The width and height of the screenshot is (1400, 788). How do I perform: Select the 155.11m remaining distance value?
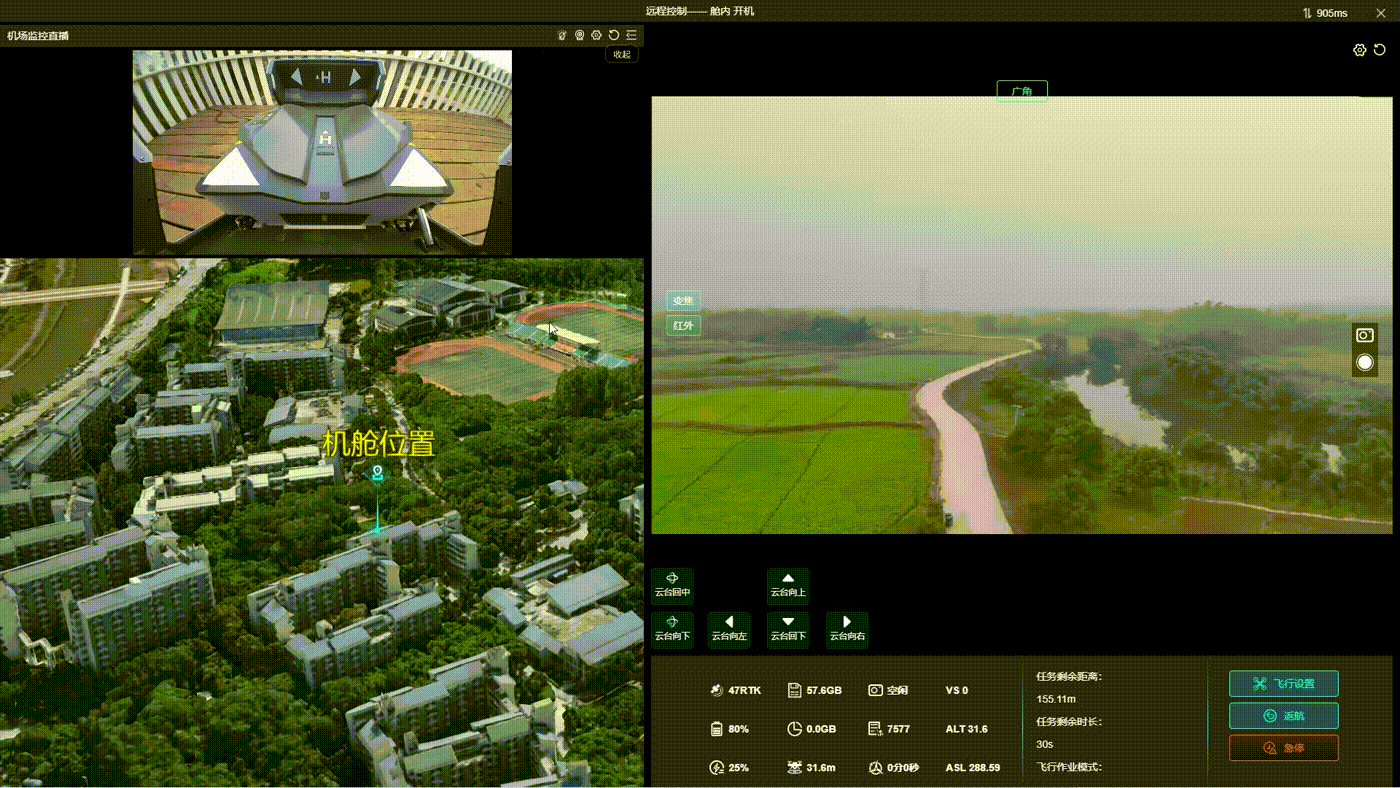coord(1056,699)
